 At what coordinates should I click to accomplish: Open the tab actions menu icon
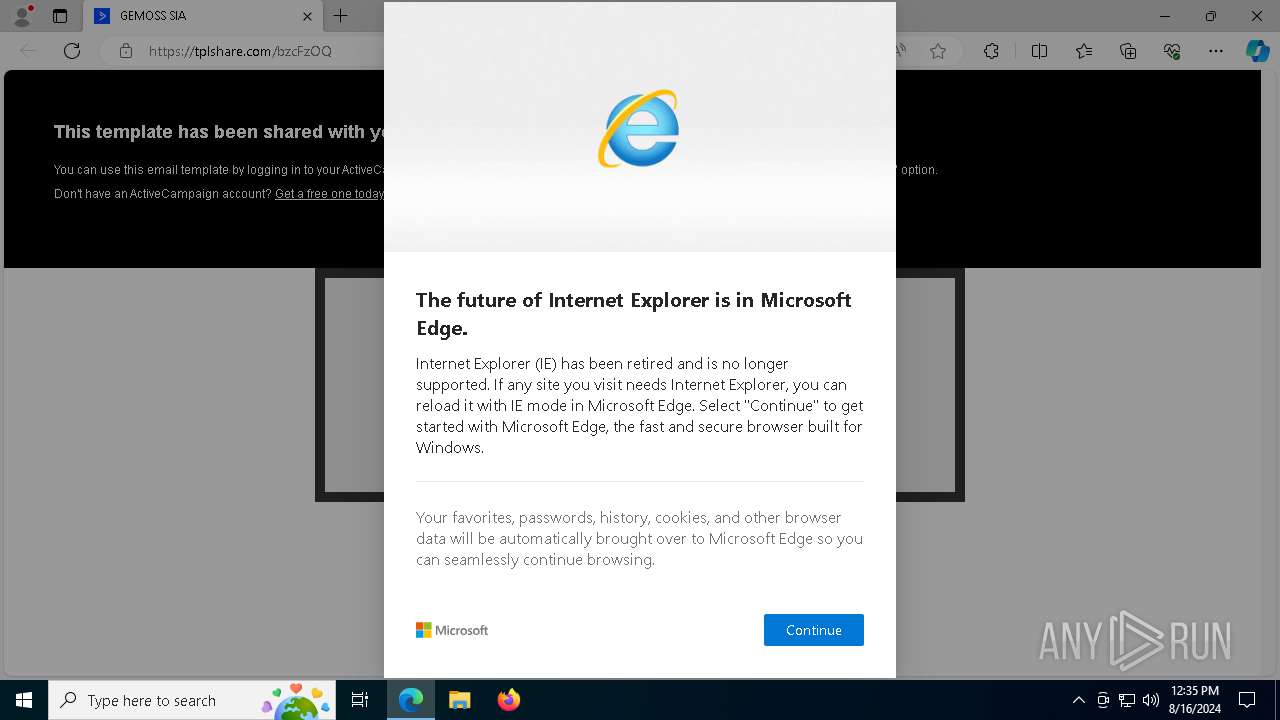(x=60, y=16)
